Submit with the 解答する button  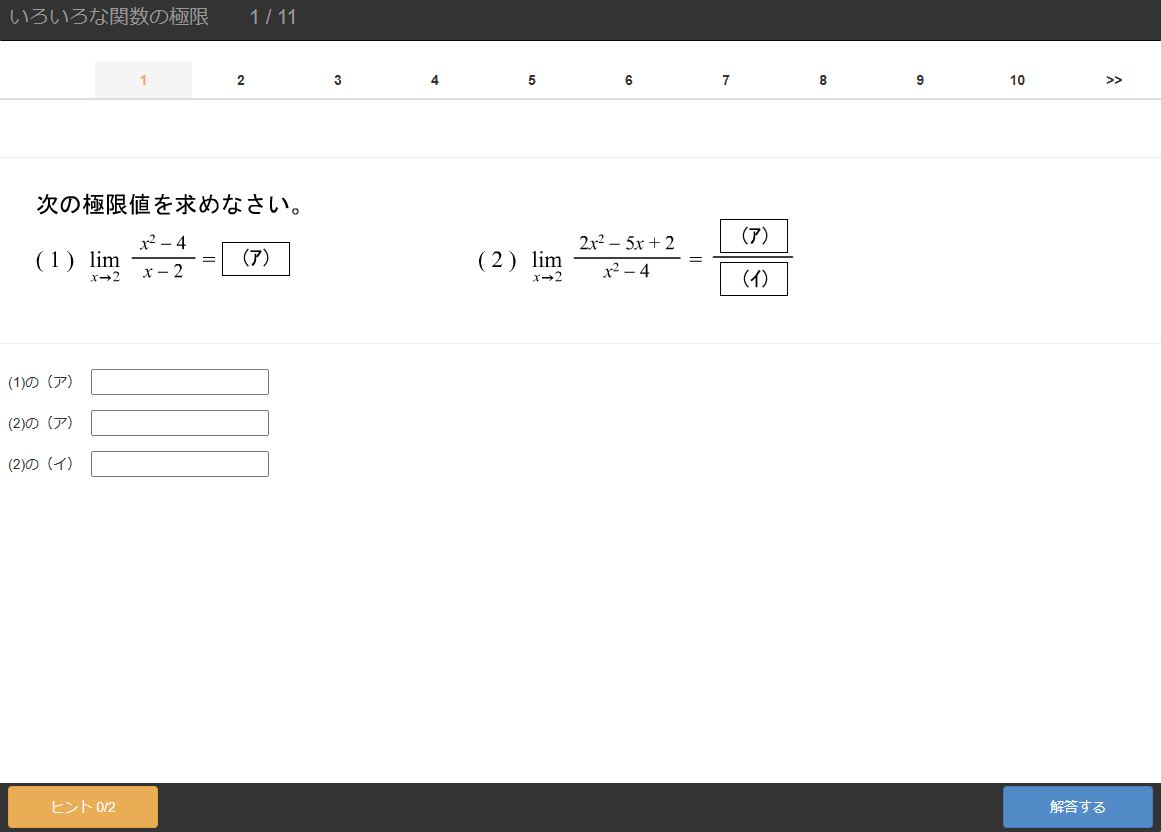point(1077,807)
